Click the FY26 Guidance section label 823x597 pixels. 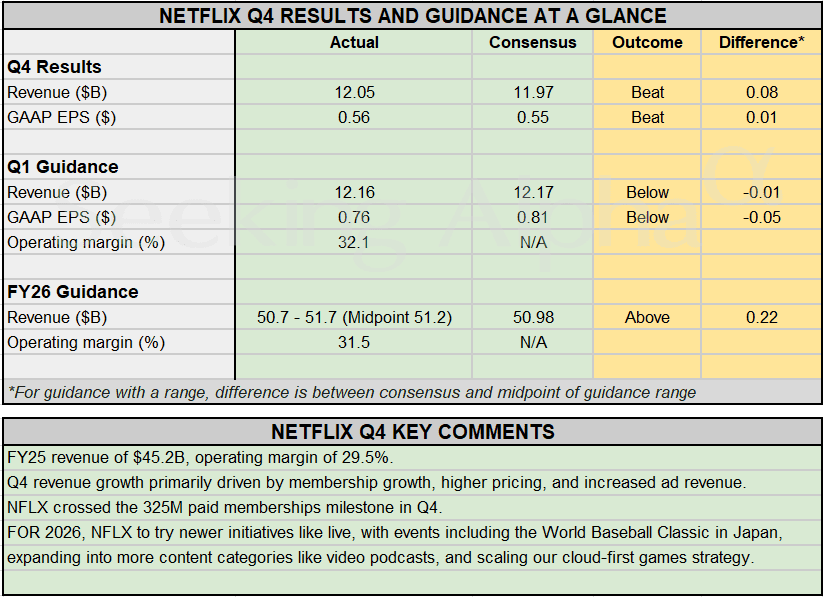coord(73,292)
